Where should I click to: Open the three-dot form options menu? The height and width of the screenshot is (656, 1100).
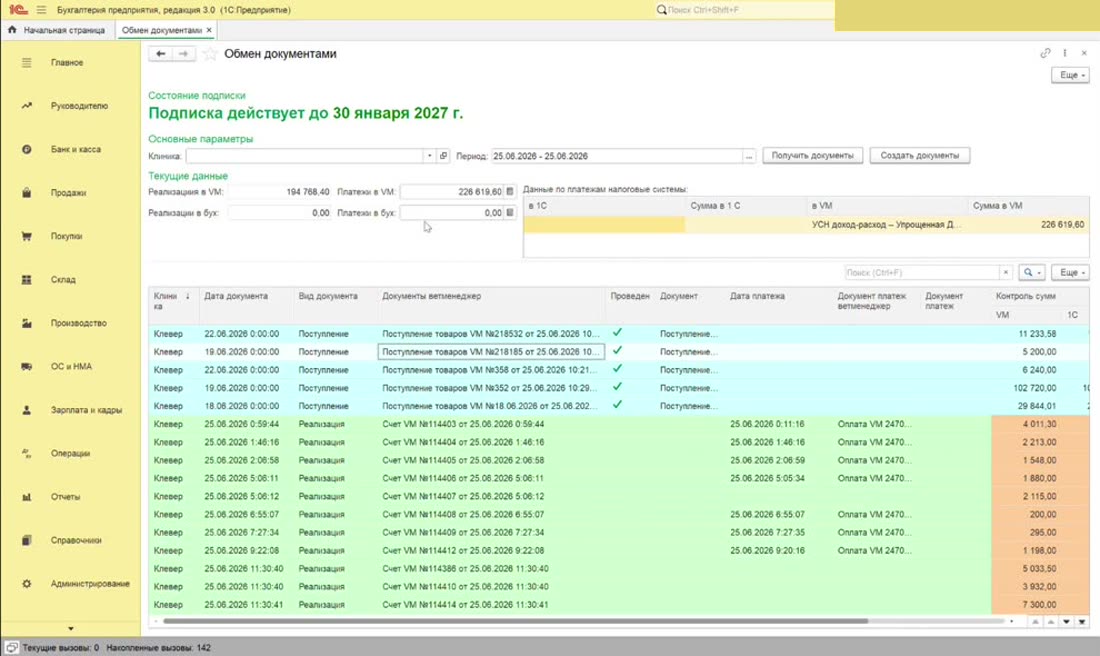(1065, 53)
